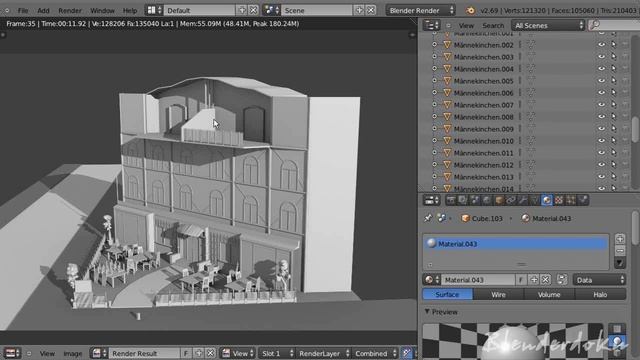
Task: Add new material with plus beside Material.043
Action: pyautogui.click(x=534, y=280)
